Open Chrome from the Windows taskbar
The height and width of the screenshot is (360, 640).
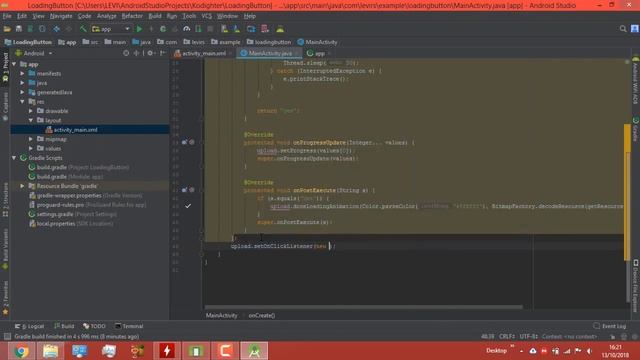22,351
